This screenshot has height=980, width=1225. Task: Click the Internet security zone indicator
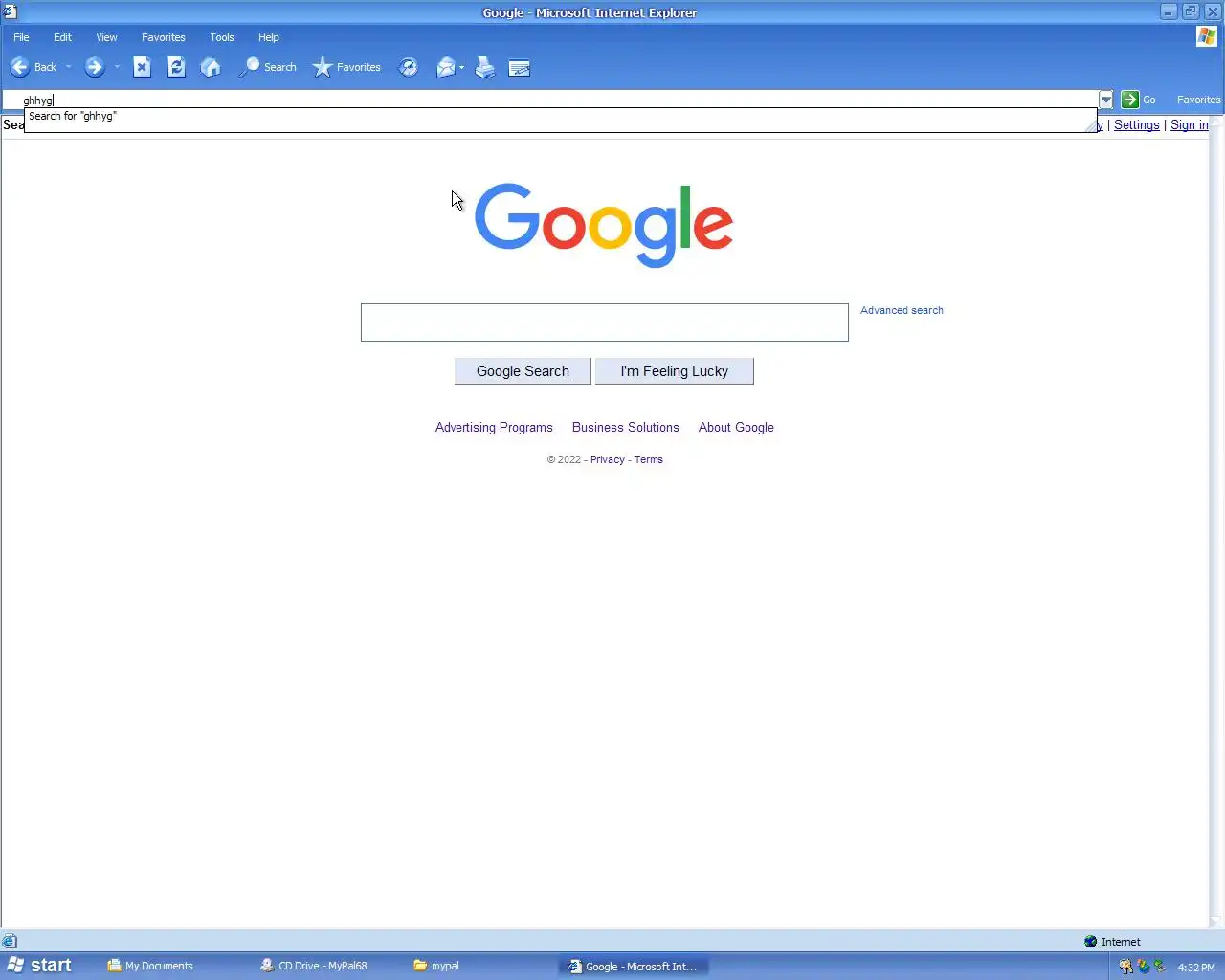(1112, 942)
